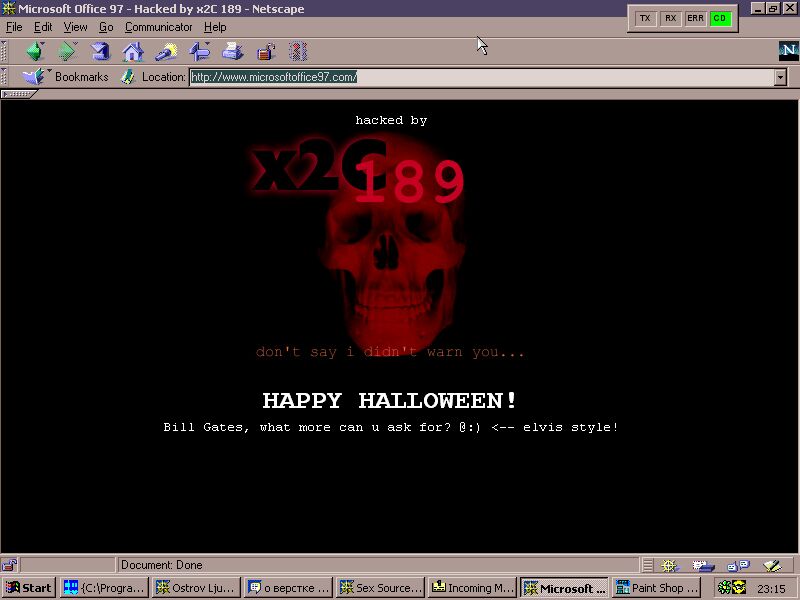This screenshot has height=600, width=800.
Task: Switch to Paint Shop taskbar window
Action: 657,588
